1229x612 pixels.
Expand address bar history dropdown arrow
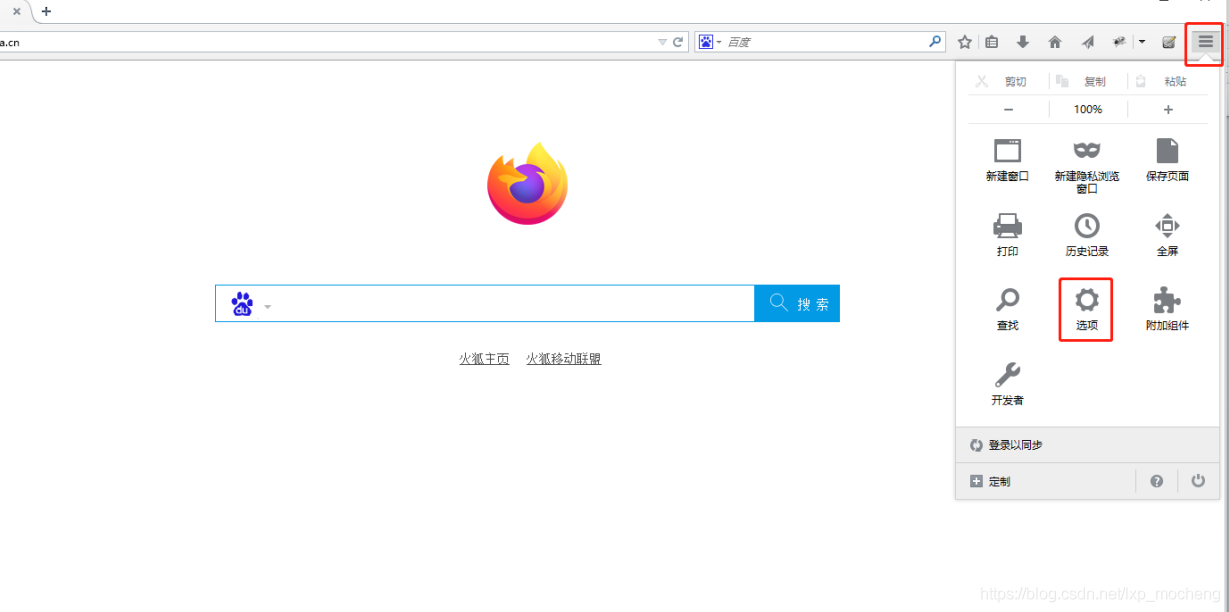[662, 42]
